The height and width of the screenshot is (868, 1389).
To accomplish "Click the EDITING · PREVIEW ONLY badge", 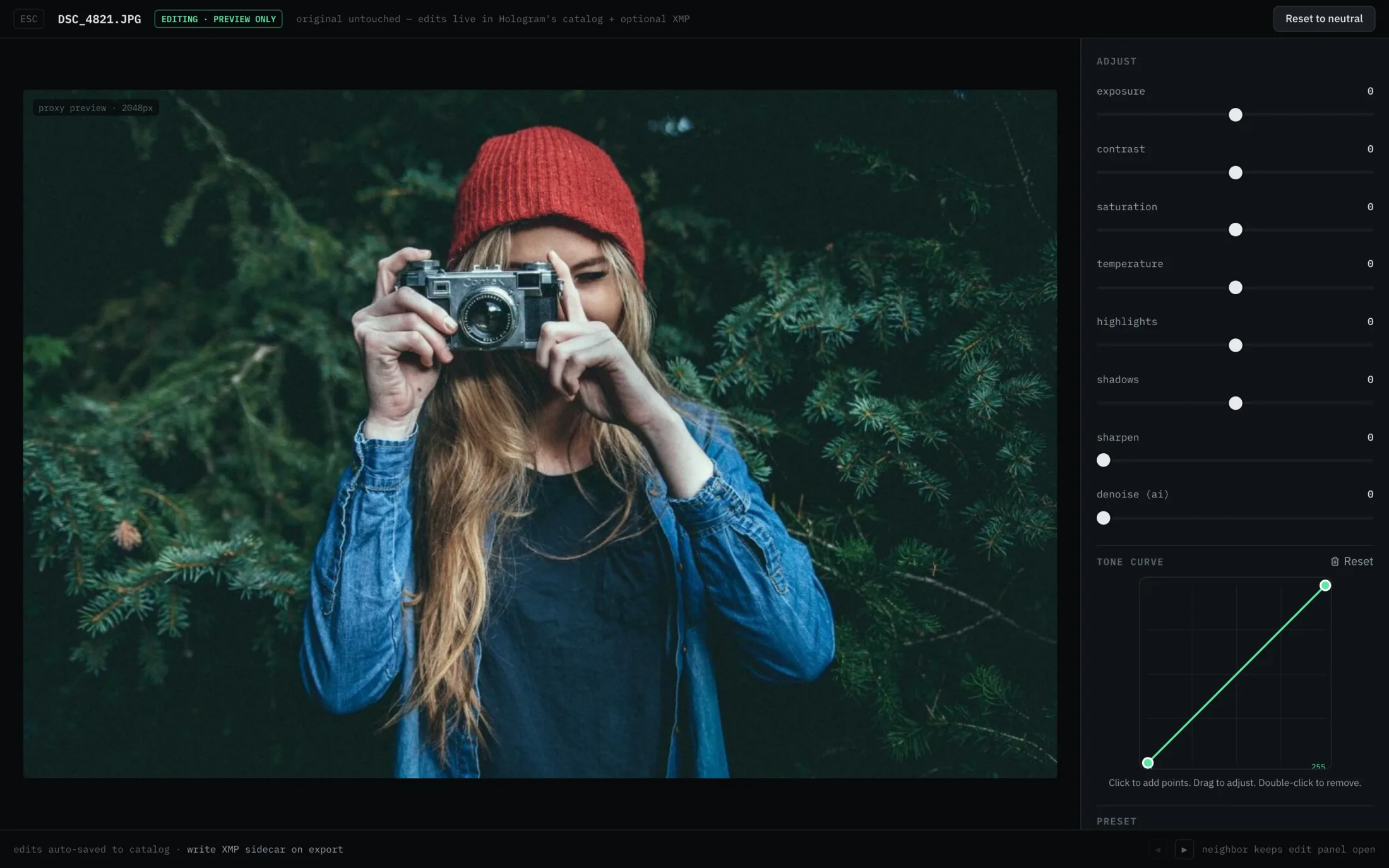I will coord(218,19).
